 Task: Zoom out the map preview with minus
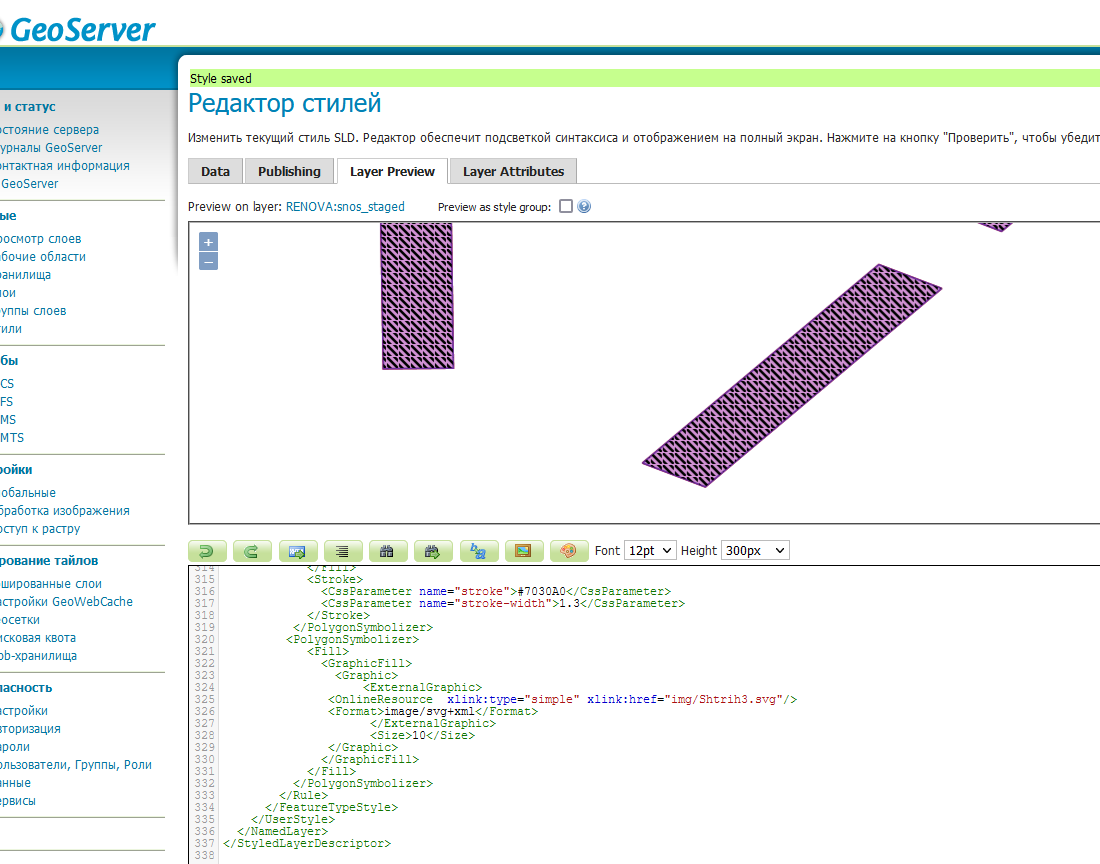tap(208, 262)
